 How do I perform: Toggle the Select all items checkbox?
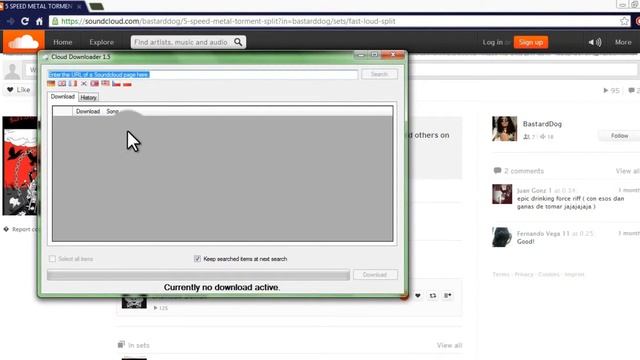pos(52,259)
